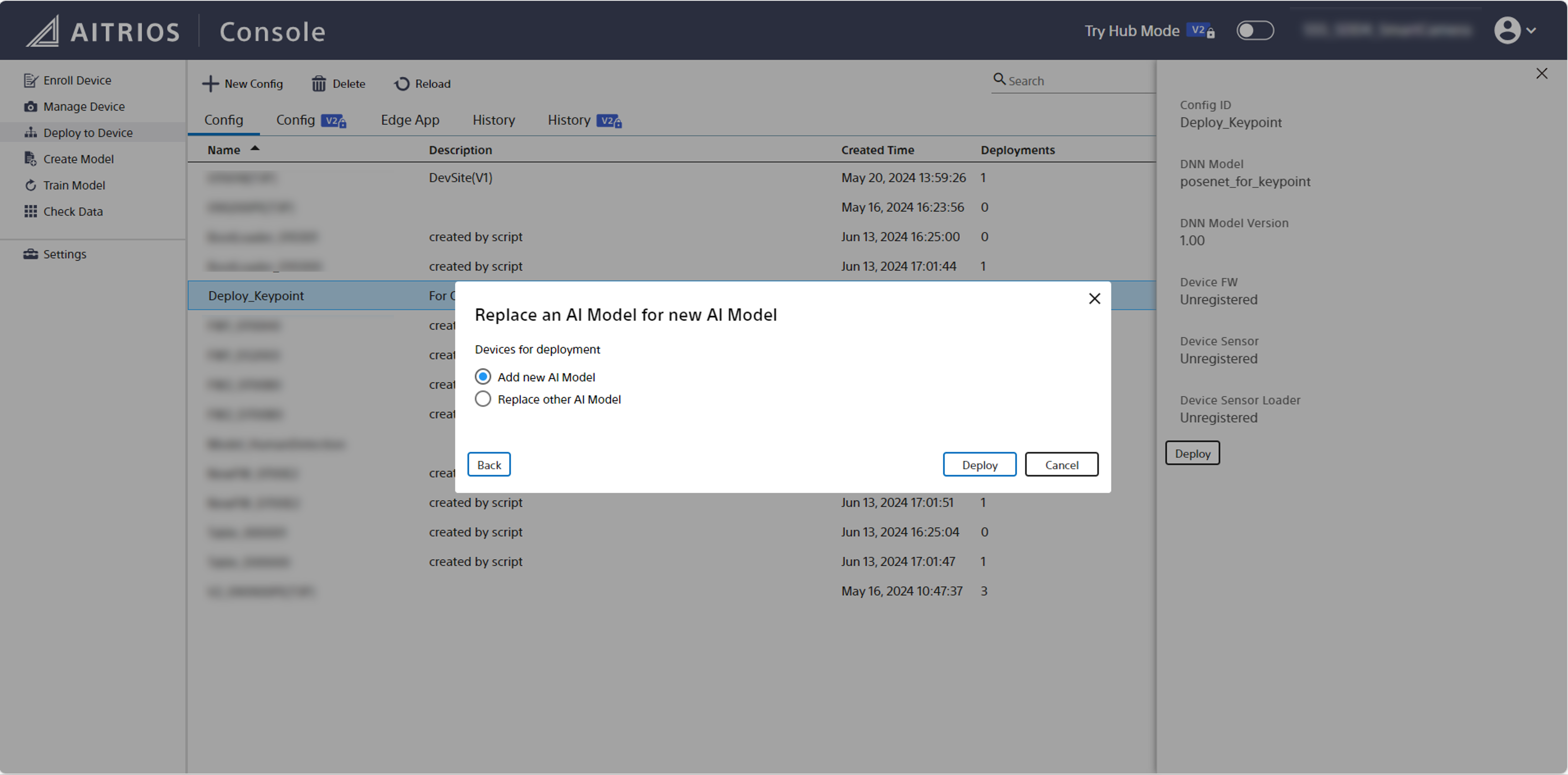Select the Add new AI Model option
The height and width of the screenshot is (775, 1568).
[483, 377]
